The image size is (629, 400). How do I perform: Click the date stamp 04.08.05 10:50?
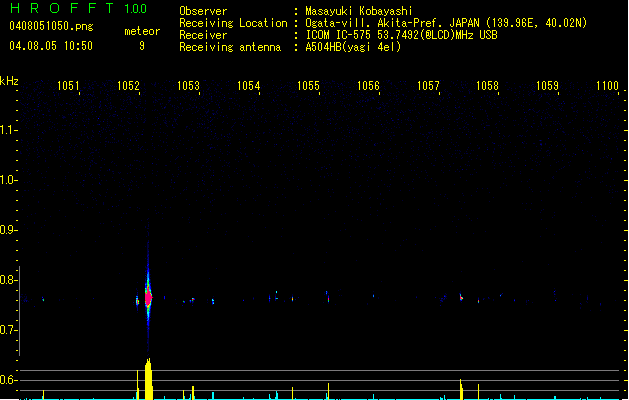click(51, 46)
